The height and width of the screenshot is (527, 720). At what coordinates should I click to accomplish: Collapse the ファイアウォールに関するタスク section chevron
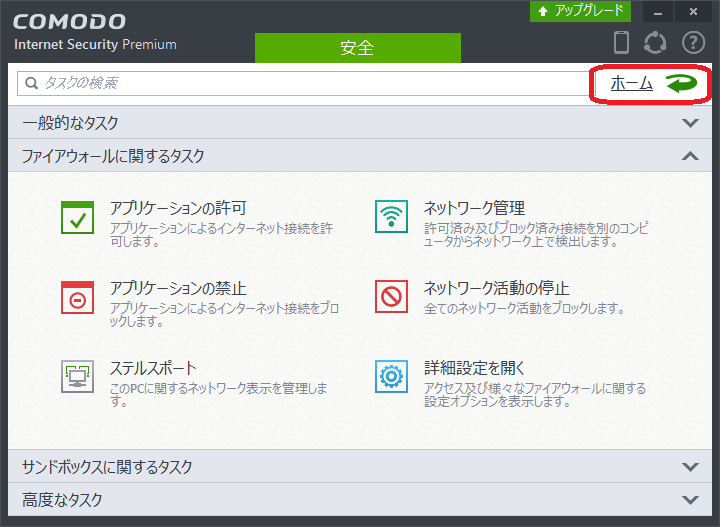[x=690, y=156]
